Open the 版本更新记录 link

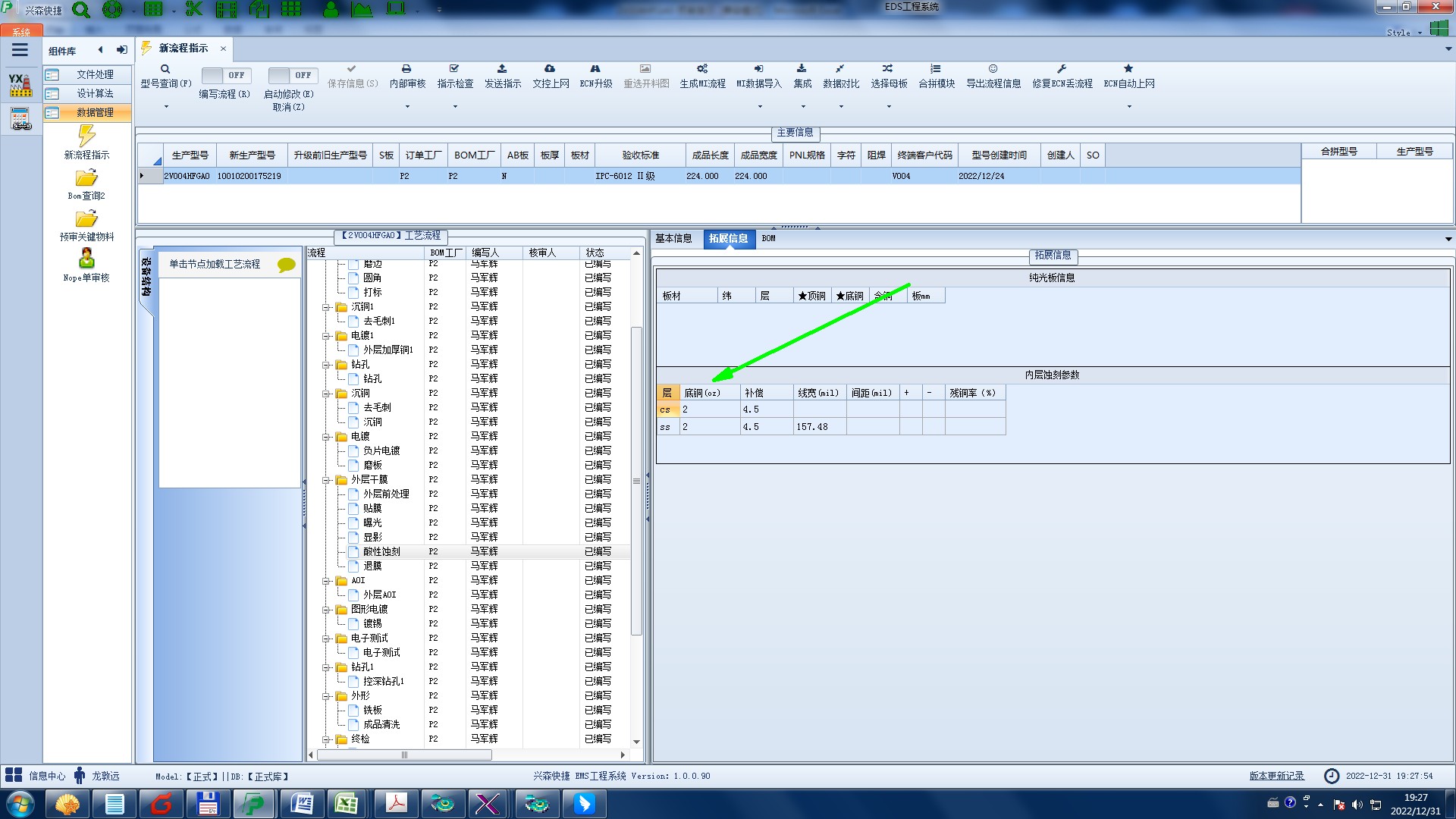point(1276,776)
